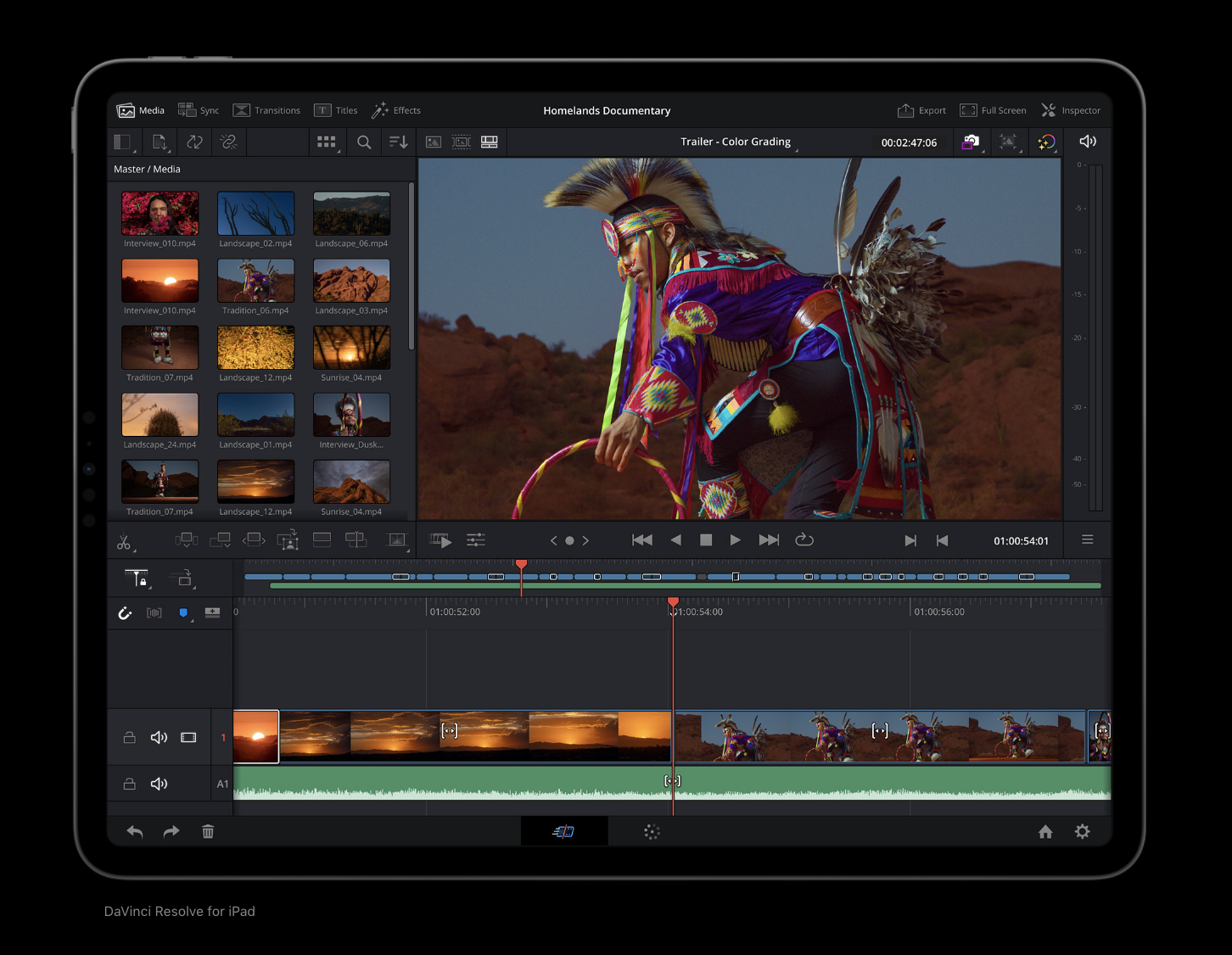Open the Color page icon
This screenshot has height=955, width=1232.
point(652,832)
